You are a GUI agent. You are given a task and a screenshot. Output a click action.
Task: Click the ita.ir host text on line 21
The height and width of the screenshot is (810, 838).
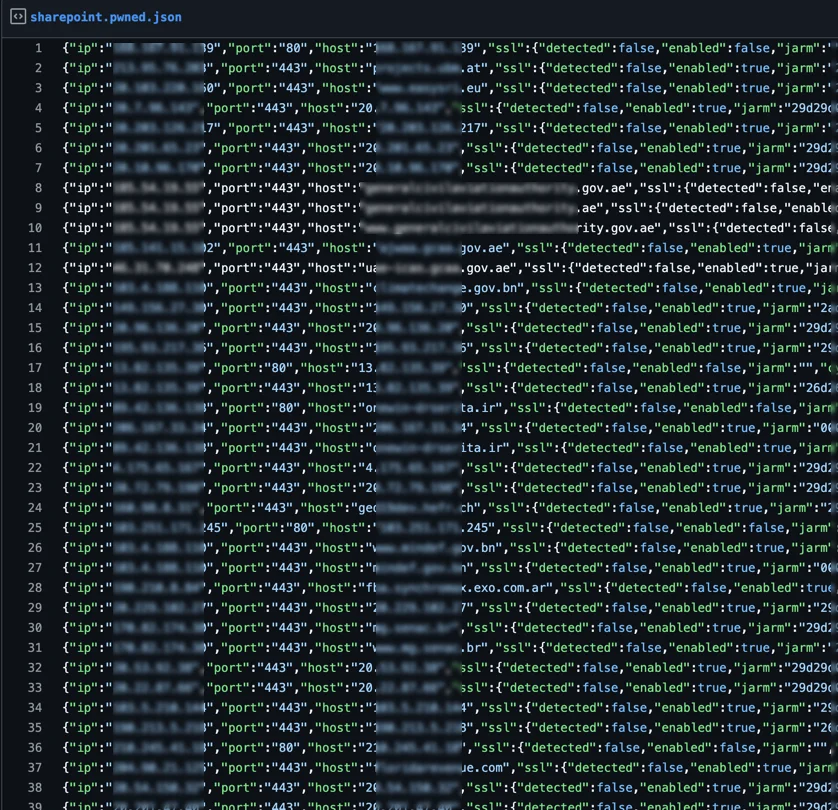[x=482, y=448]
